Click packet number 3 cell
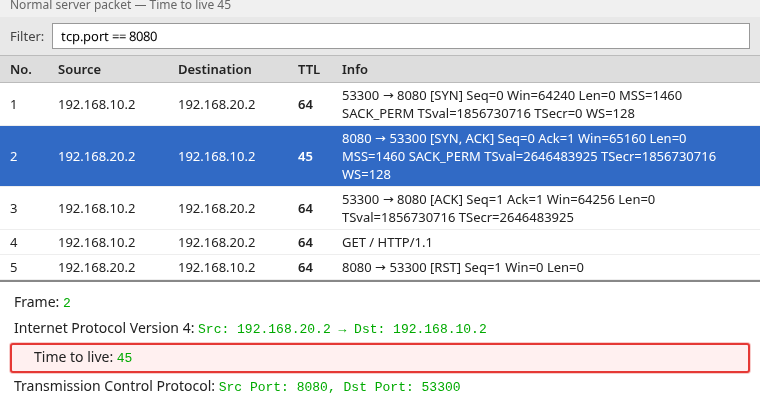 14,208
